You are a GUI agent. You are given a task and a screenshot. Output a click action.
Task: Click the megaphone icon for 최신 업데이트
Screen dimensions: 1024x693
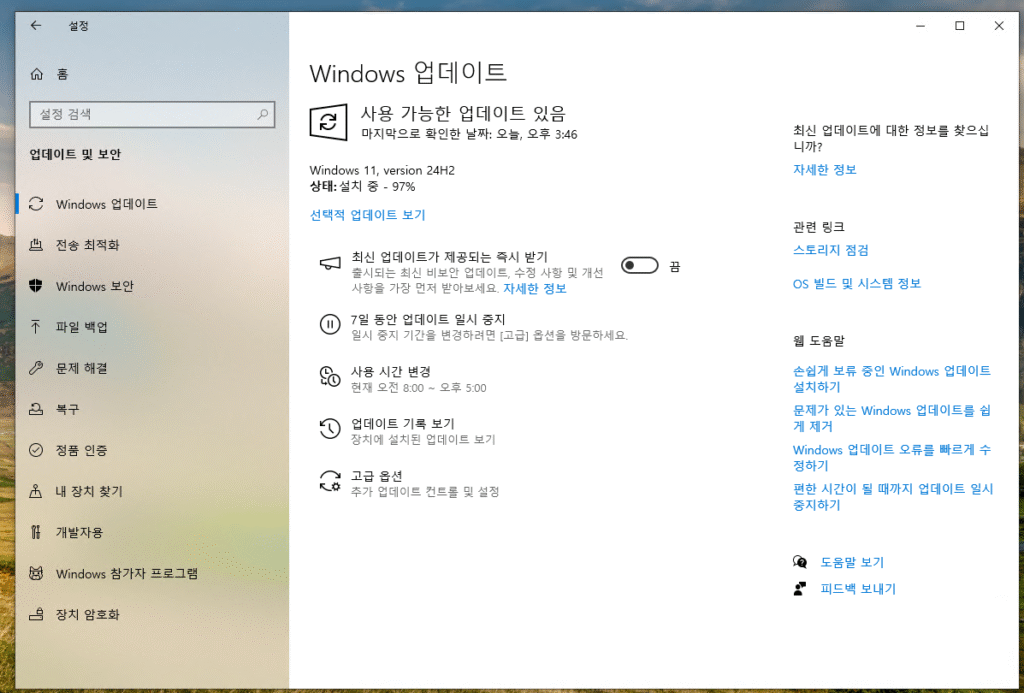click(x=330, y=264)
